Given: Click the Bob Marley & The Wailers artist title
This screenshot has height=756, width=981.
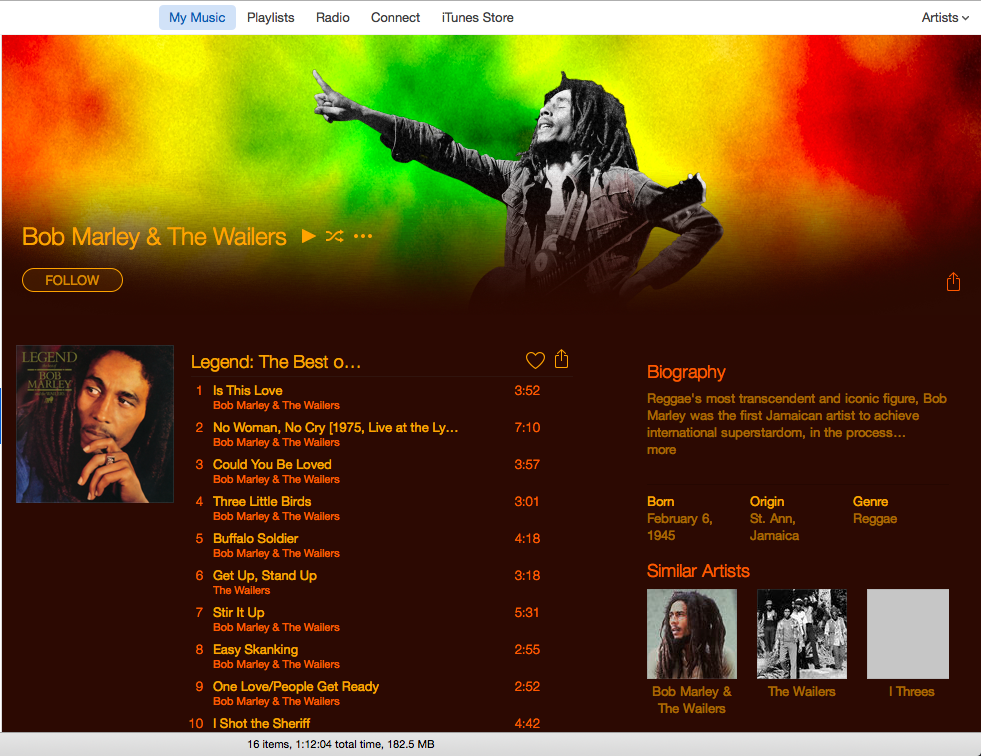Looking at the screenshot, I should [154, 237].
